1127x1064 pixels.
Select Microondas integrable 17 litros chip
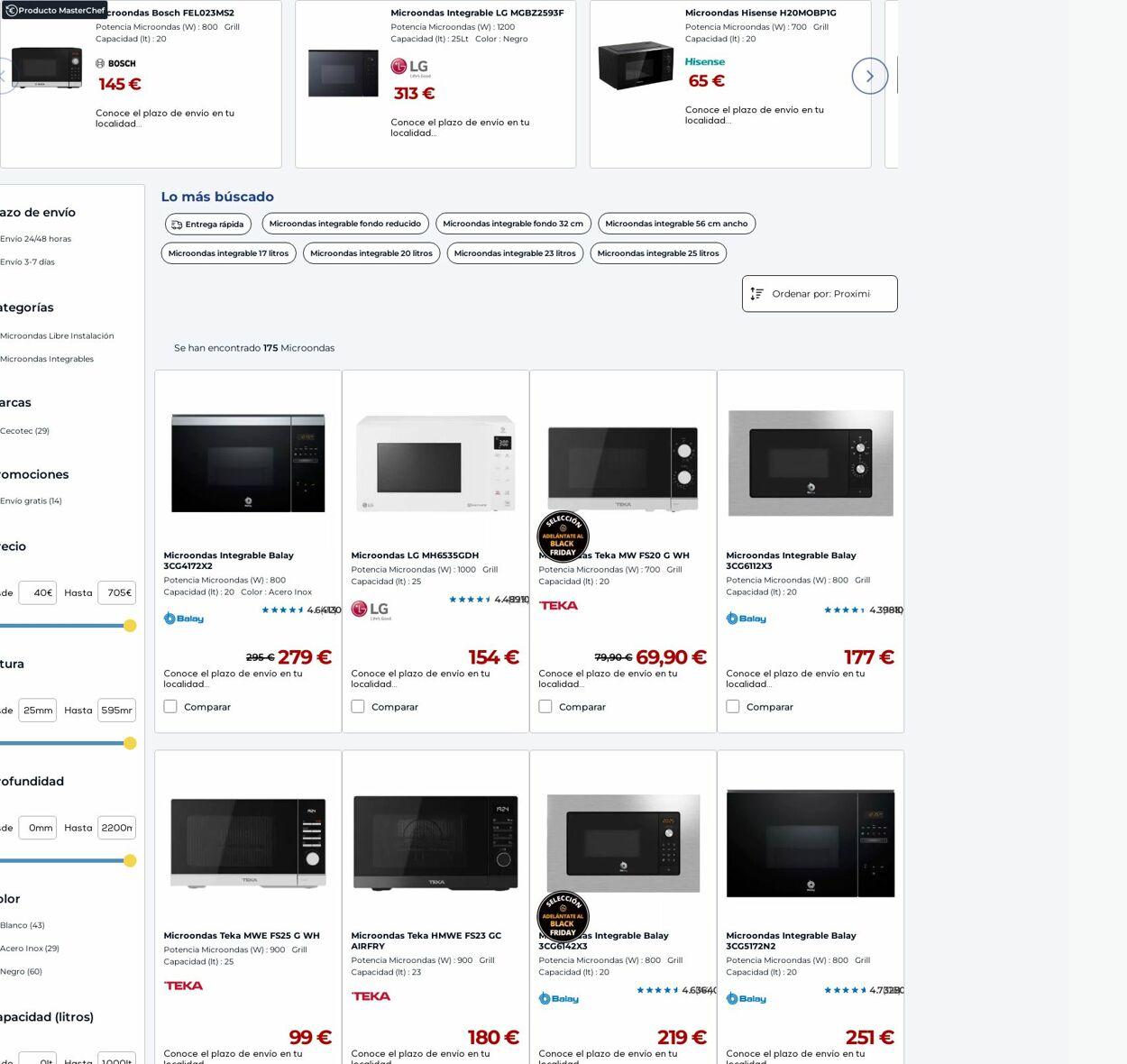click(x=228, y=253)
